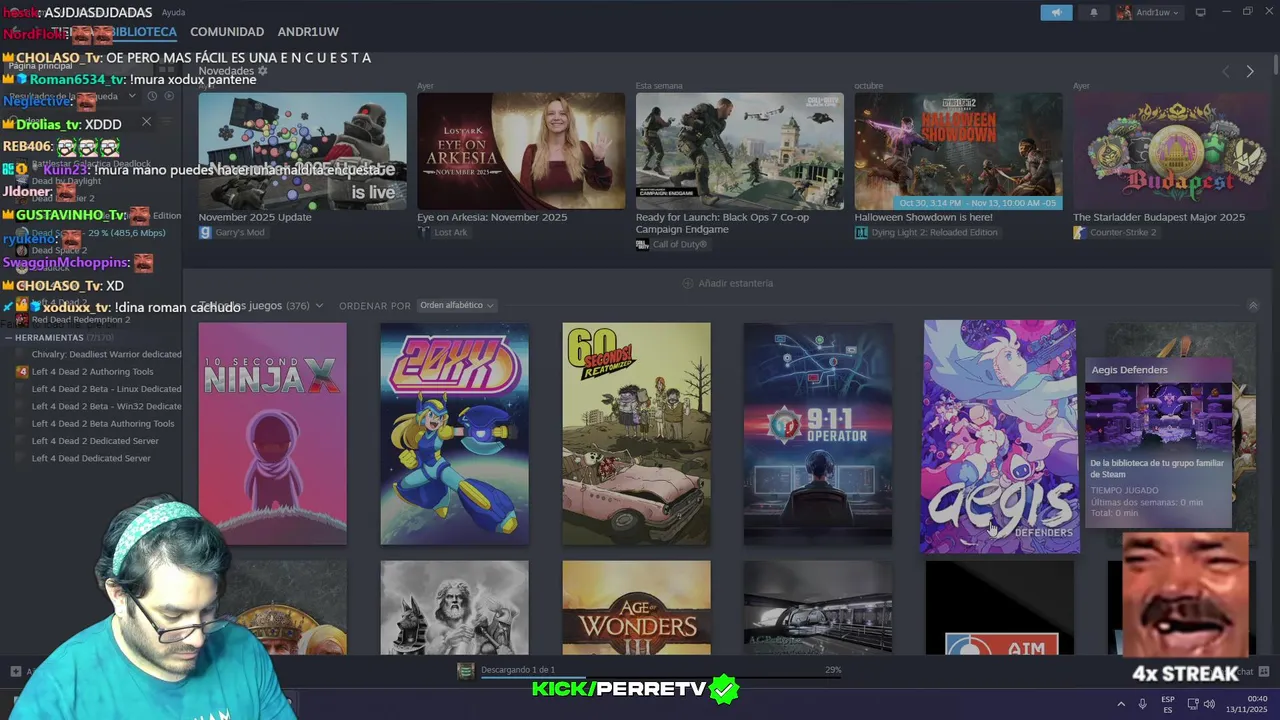Show hidden tray icons chevron

[x=1120, y=704]
